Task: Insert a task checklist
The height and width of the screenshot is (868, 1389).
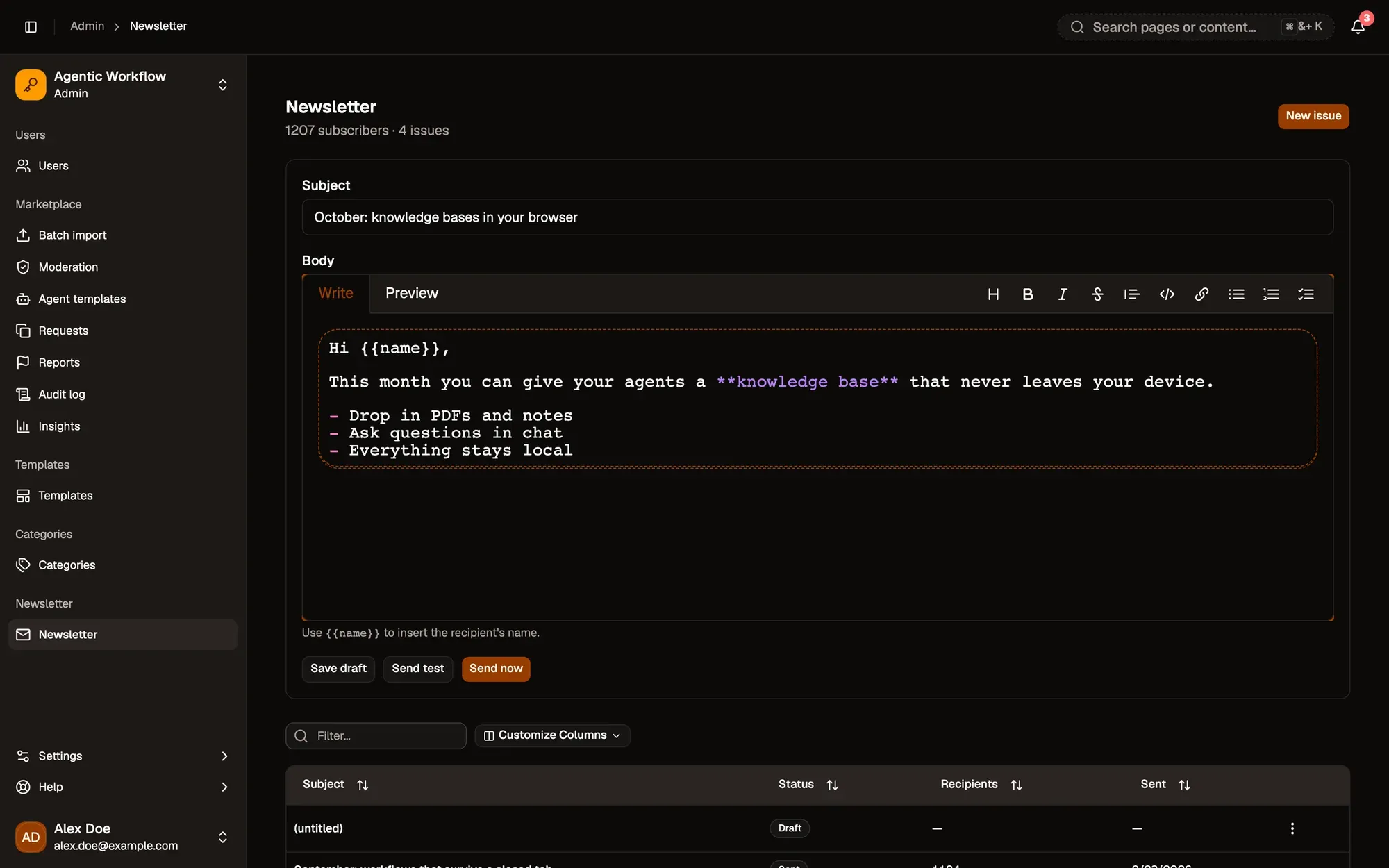Action: (1306, 294)
